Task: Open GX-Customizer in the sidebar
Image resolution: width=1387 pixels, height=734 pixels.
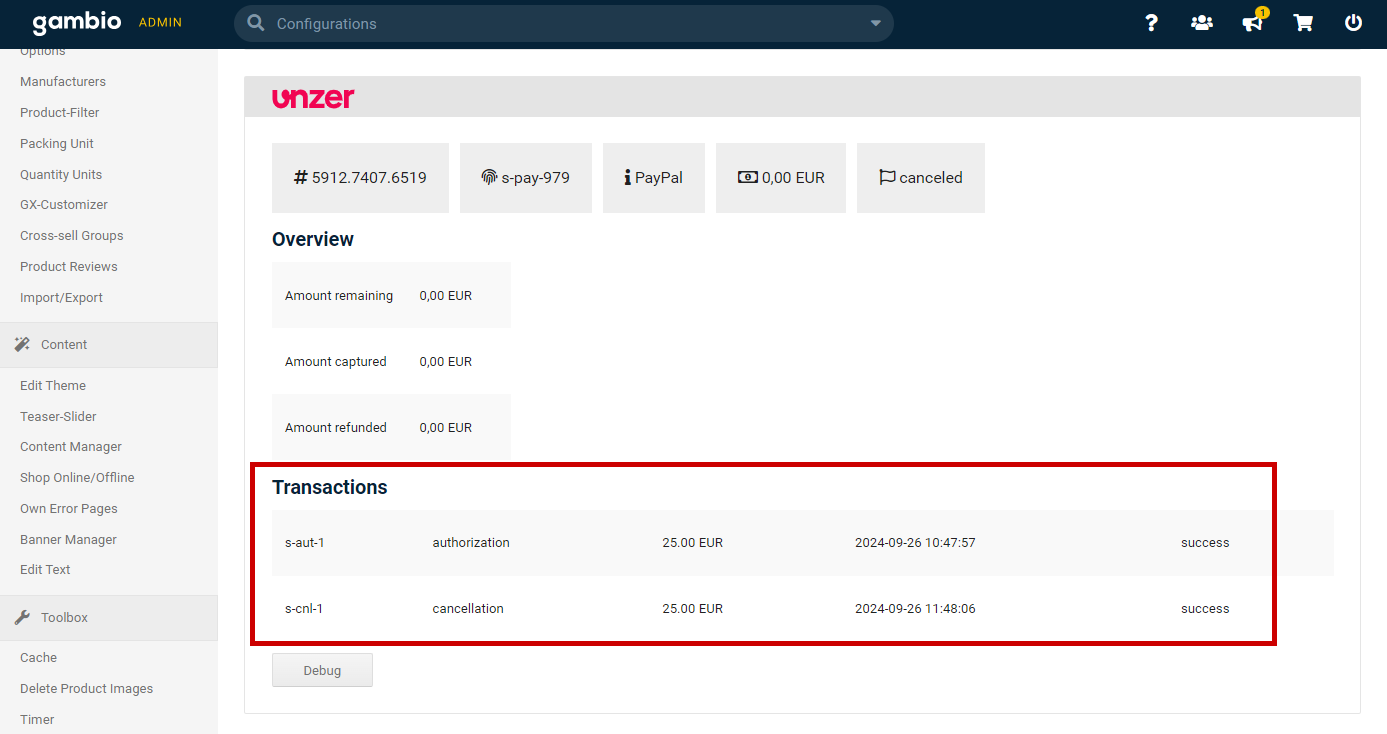Action: tap(64, 205)
